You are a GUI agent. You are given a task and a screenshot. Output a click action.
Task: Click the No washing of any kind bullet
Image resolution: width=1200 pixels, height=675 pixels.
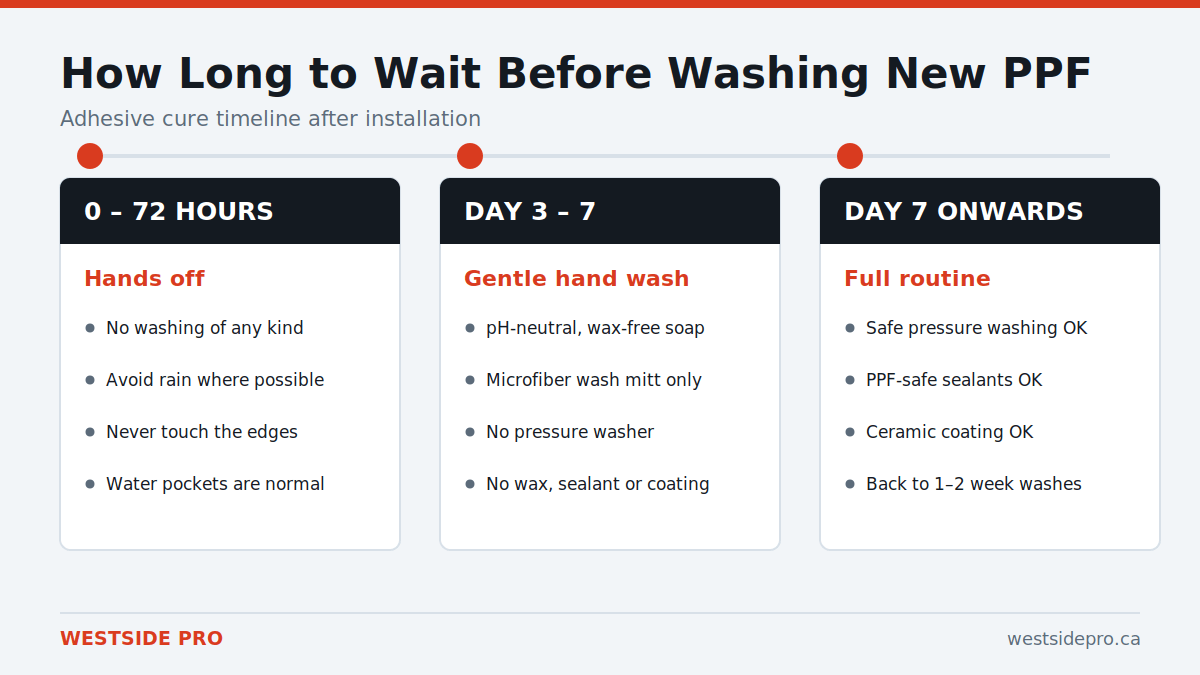(x=204, y=328)
